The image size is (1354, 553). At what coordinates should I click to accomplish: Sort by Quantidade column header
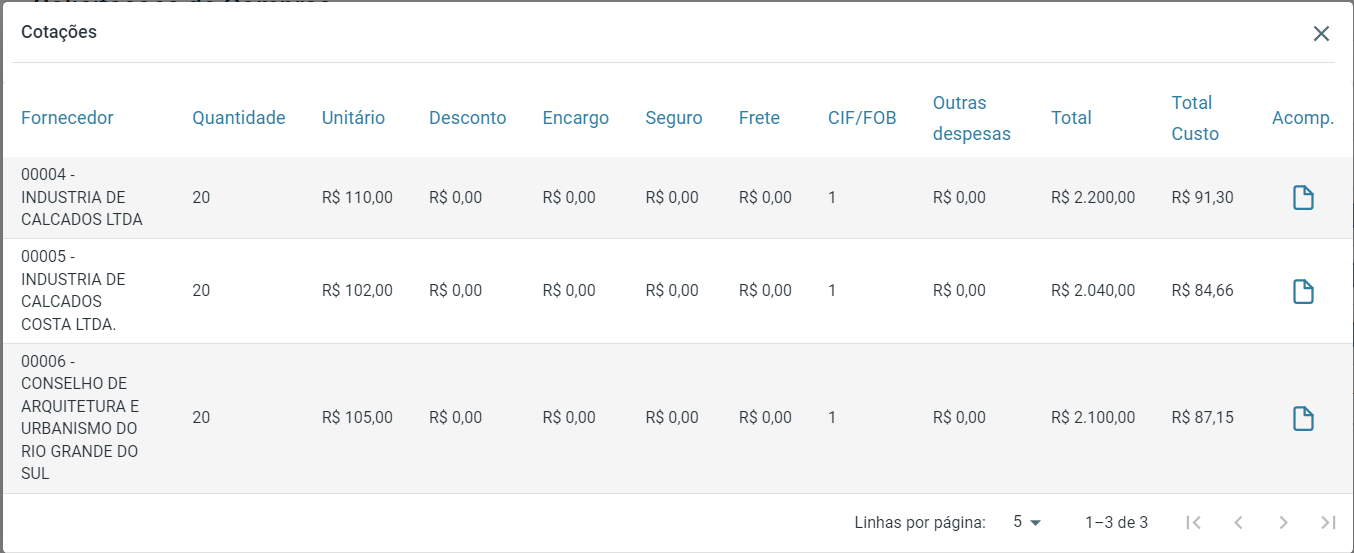(x=238, y=118)
